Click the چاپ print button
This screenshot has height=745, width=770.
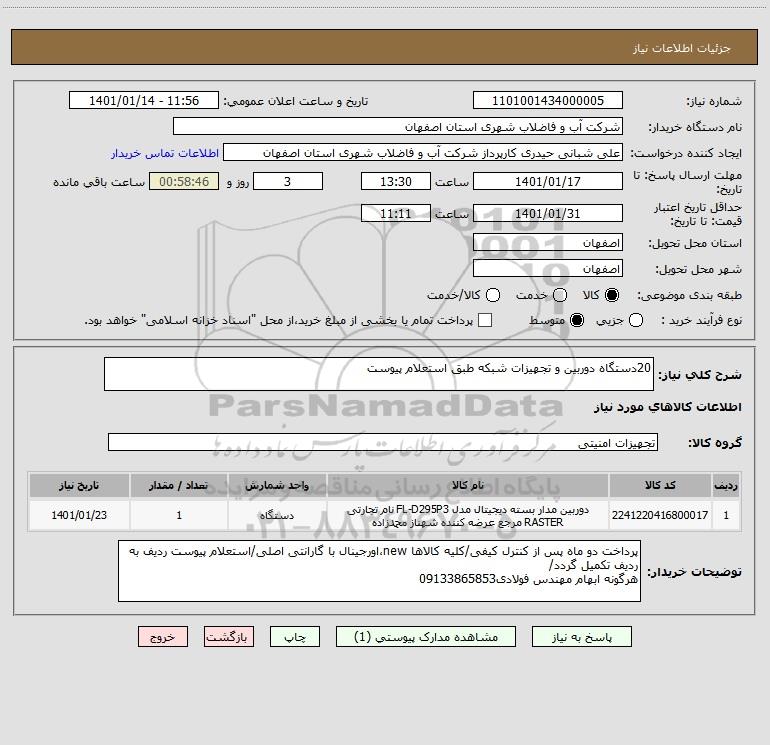point(295,637)
